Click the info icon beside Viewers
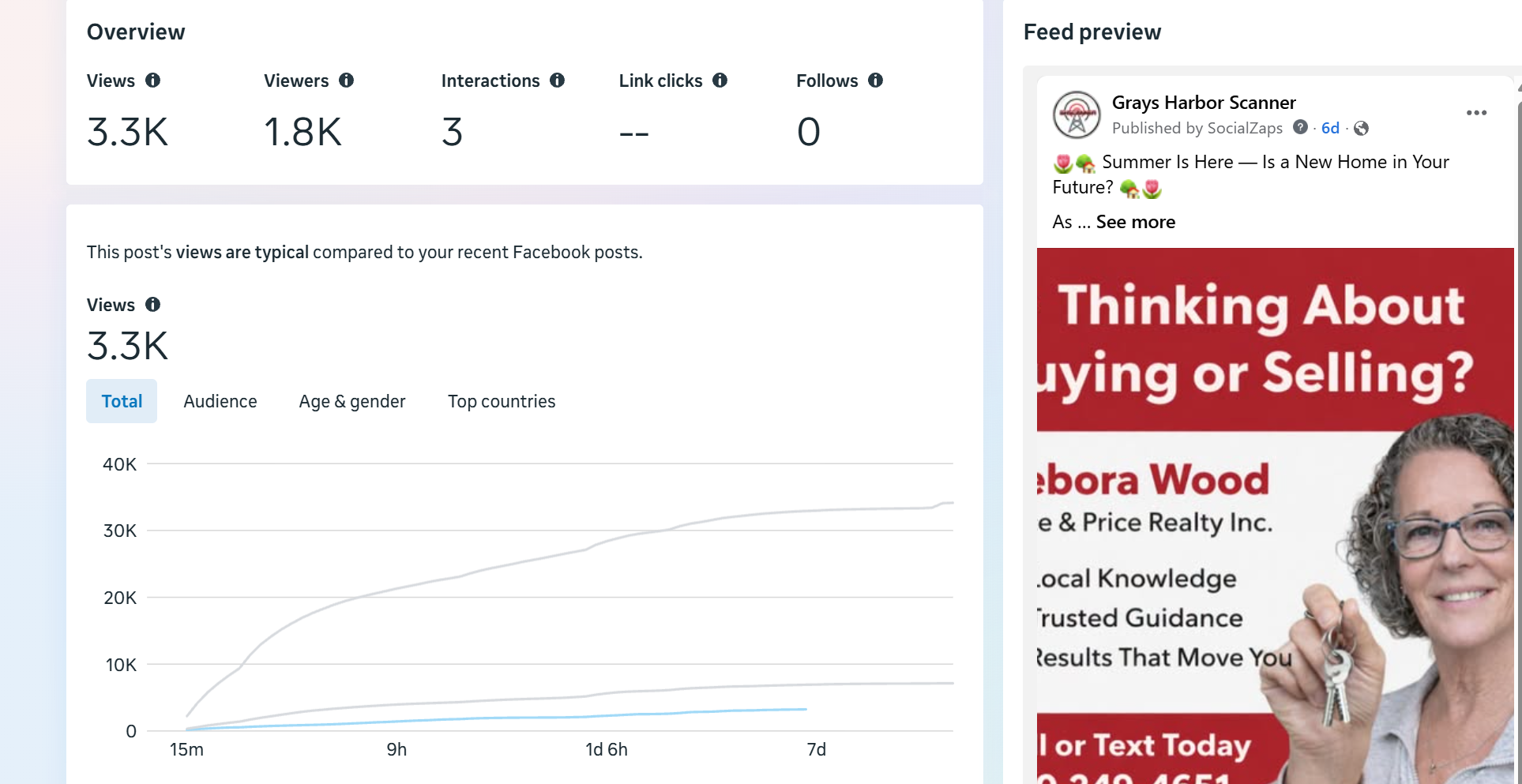 click(x=346, y=81)
